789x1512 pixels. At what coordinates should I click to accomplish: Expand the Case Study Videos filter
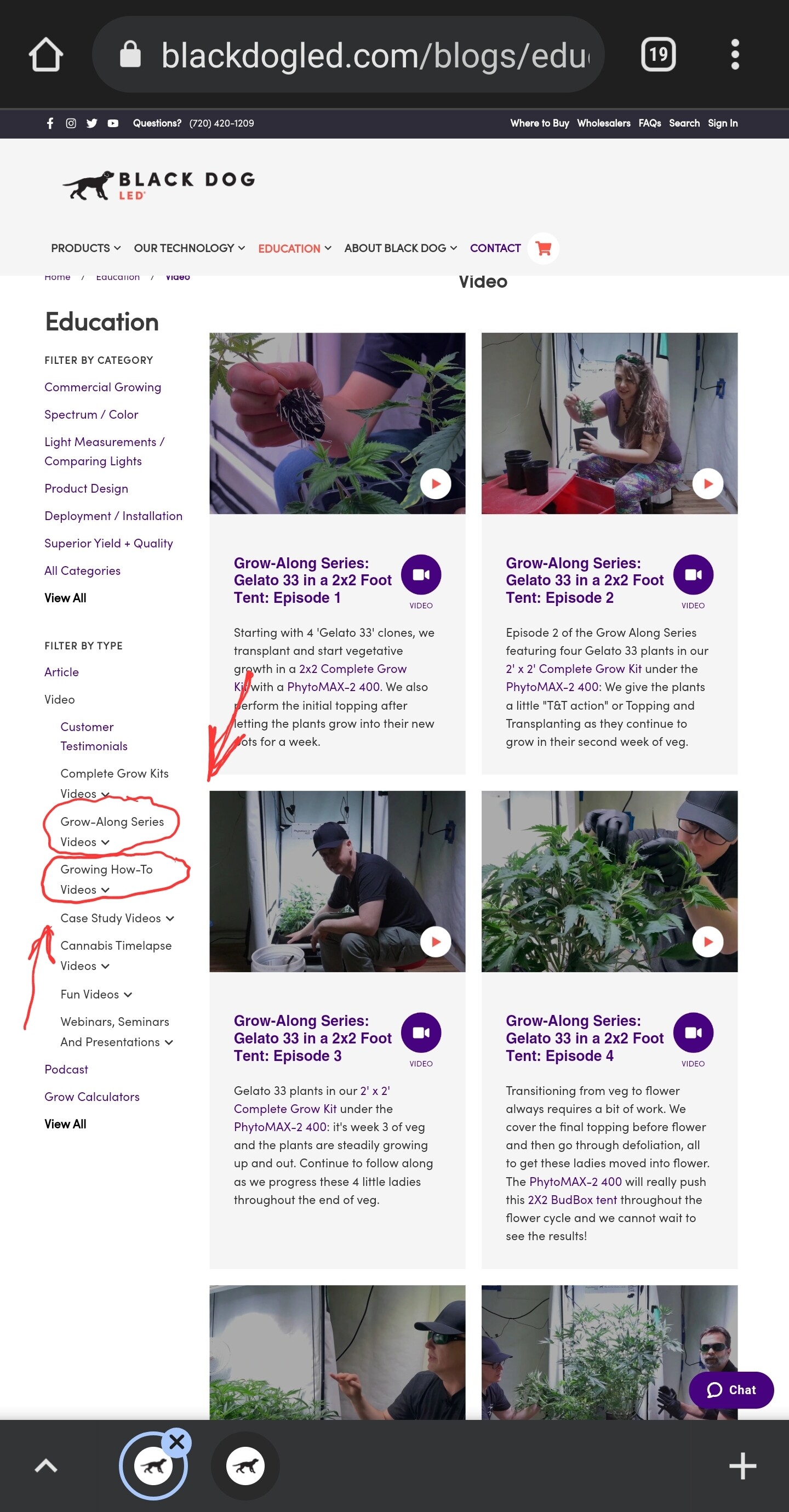click(117, 918)
